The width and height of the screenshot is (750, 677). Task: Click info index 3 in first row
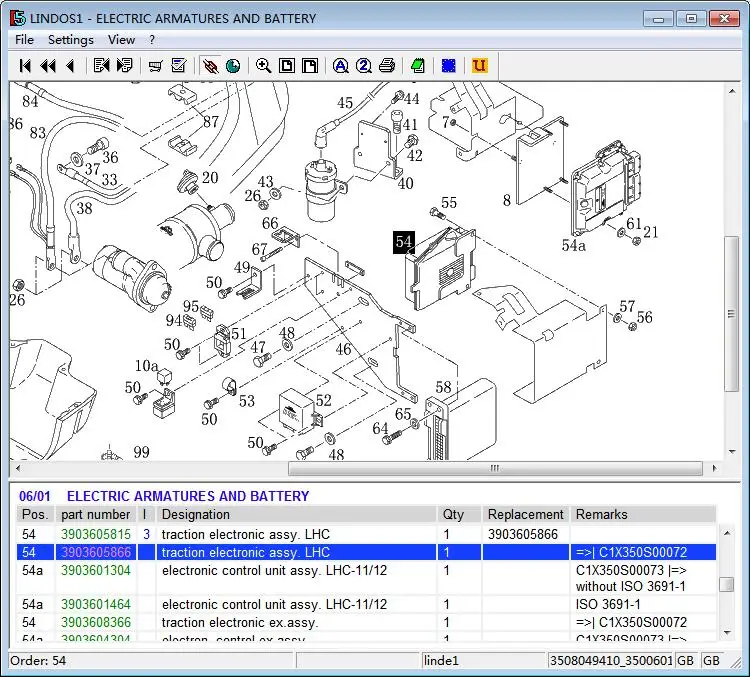(146, 534)
